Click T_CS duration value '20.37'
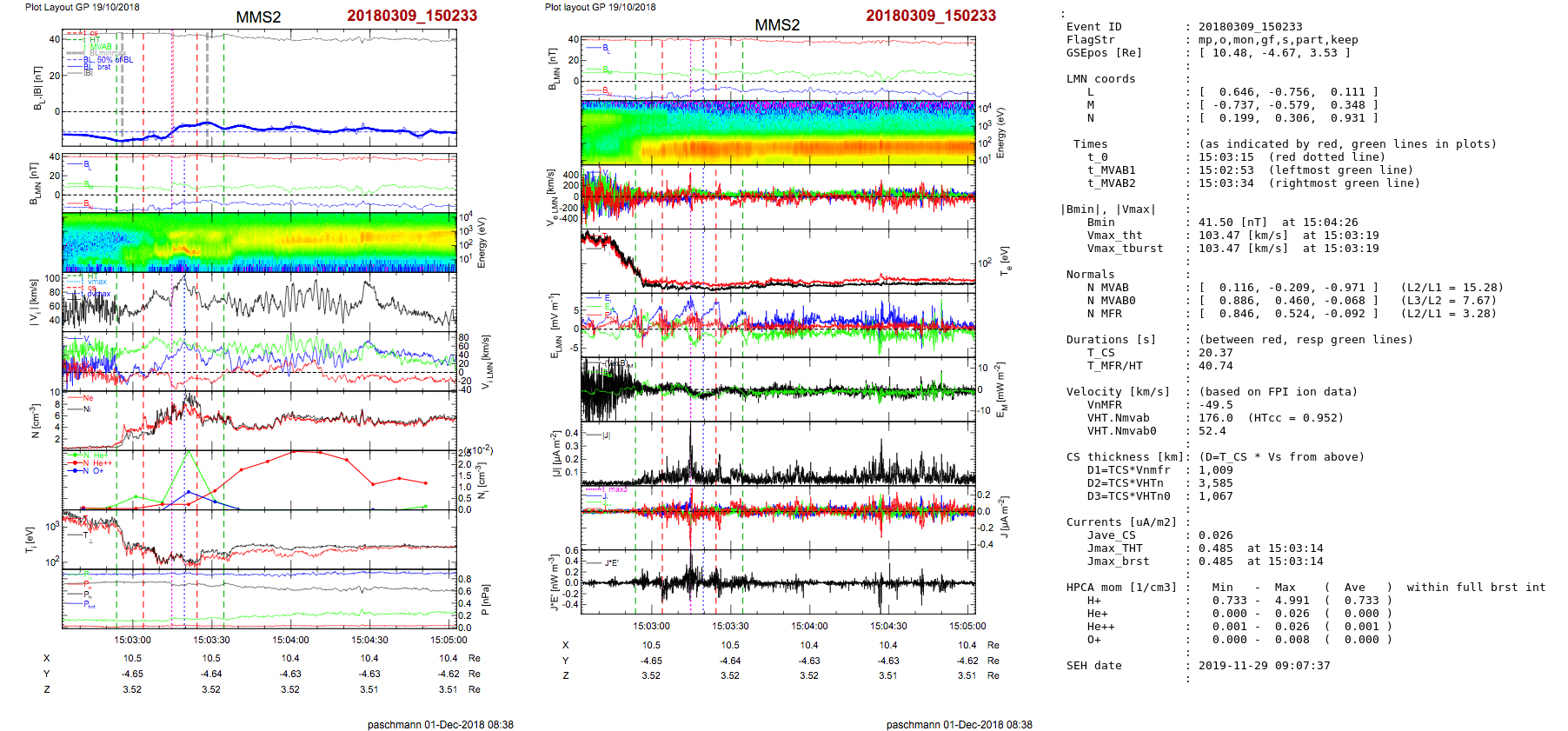The width and height of the screenshot is (1568, 731). click(x=1215, y=353)
